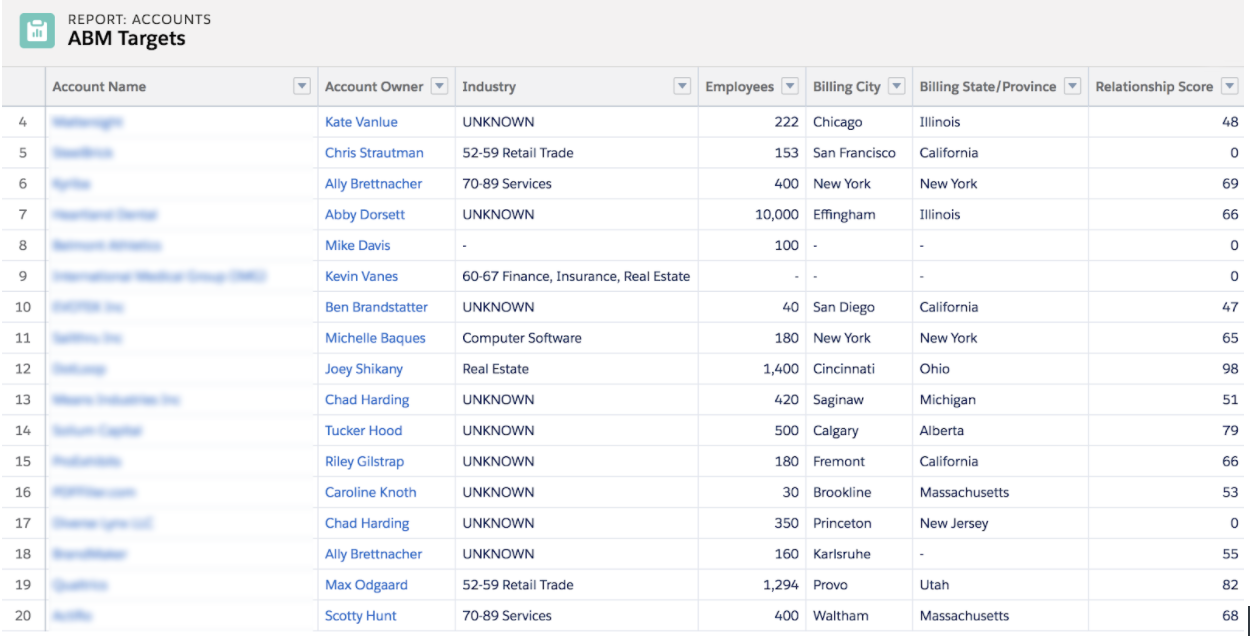1252x636 pixels.
Task: Open the Account Owner column menu arrow
Action: (439, 87)
